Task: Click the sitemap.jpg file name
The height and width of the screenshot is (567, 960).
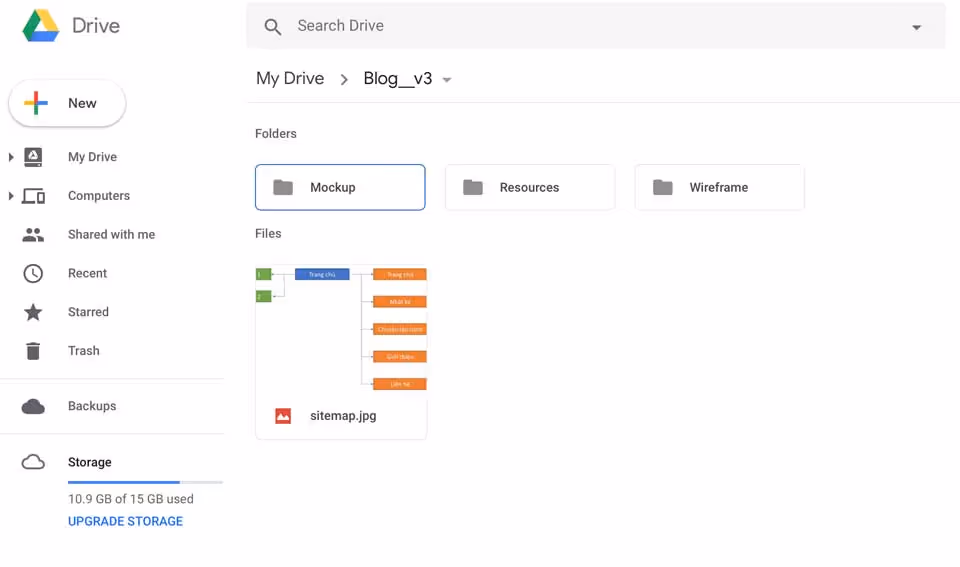Action: (x=343, y=416)
